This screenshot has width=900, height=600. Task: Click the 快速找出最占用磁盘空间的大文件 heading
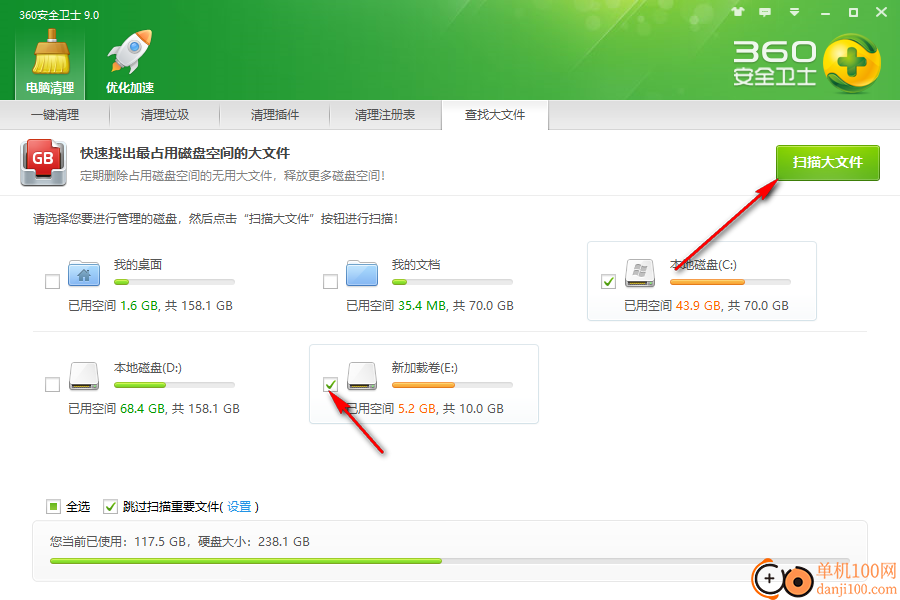[x=185, y=153]
